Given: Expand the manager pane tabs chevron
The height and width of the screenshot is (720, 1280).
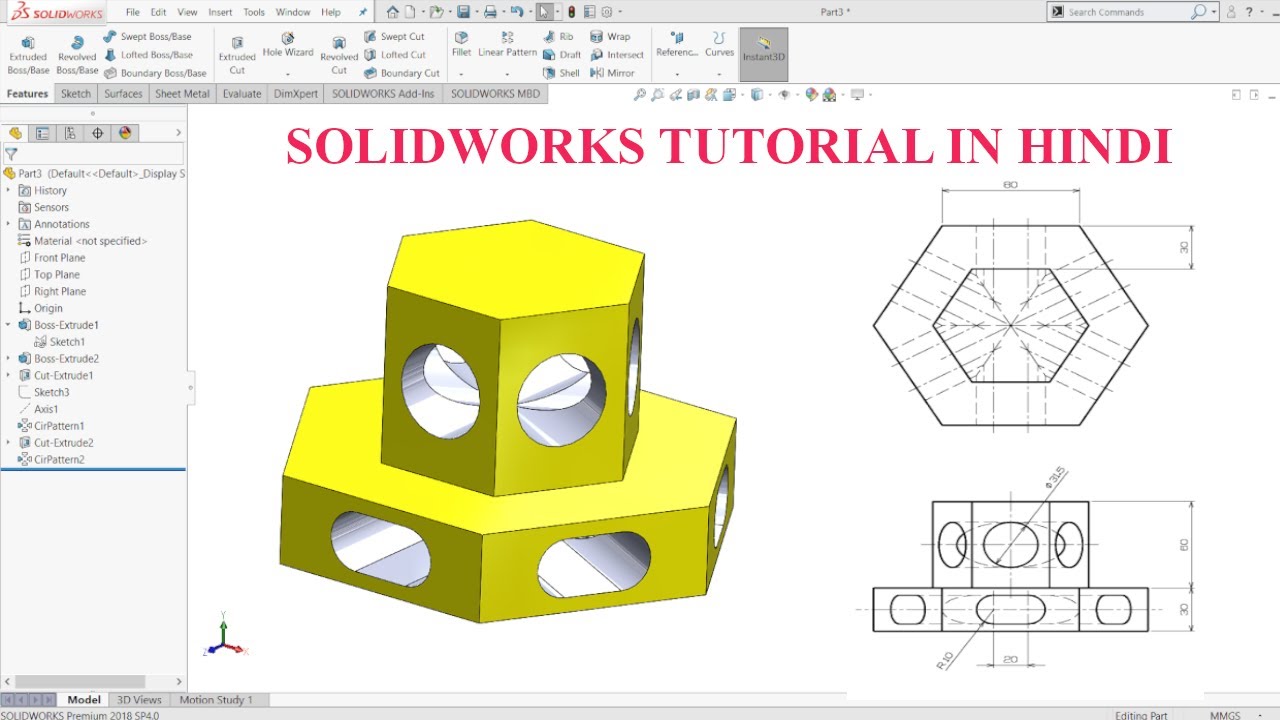Looking at the screenshot, I should pyautogui.click(x=179, y=133).
